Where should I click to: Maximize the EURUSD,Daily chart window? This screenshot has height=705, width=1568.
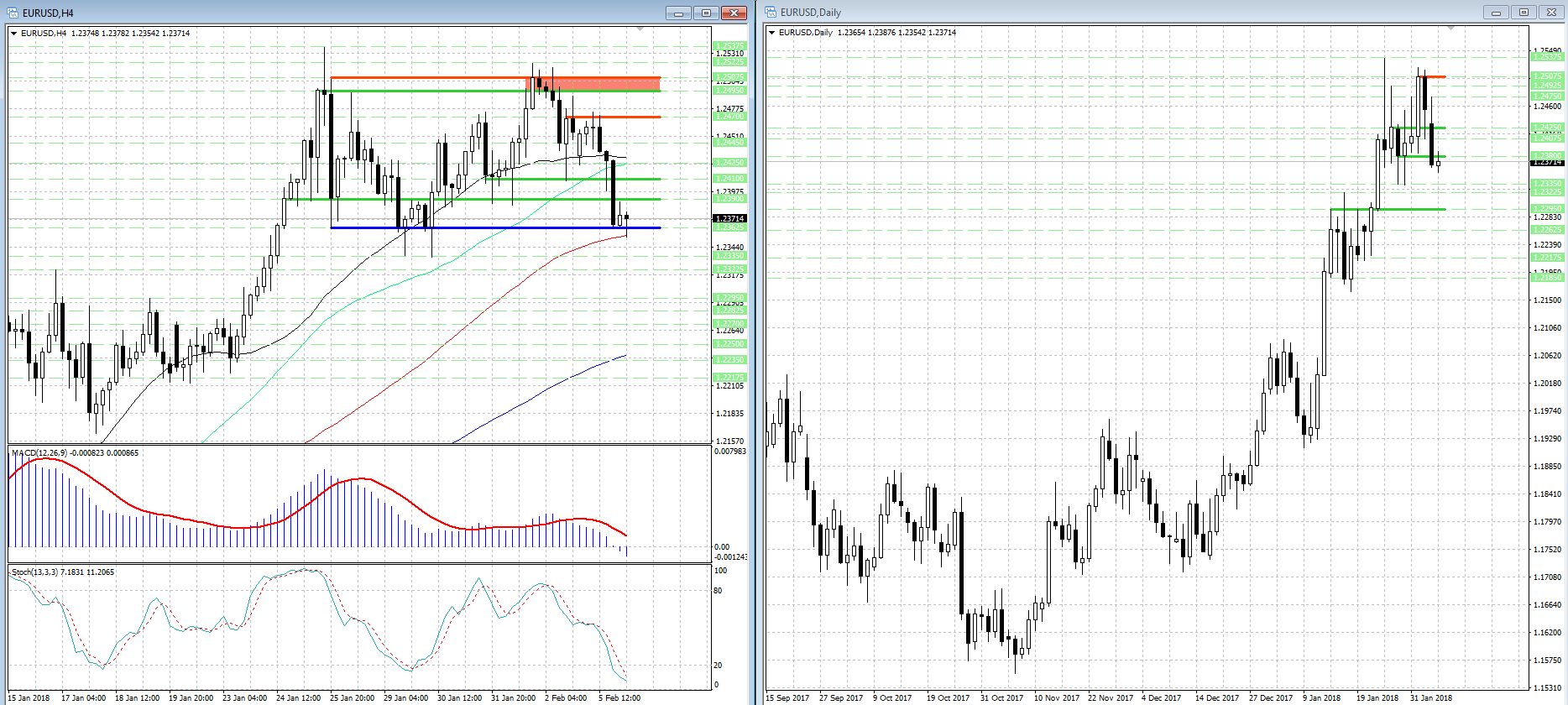(x=1523, y=12)
